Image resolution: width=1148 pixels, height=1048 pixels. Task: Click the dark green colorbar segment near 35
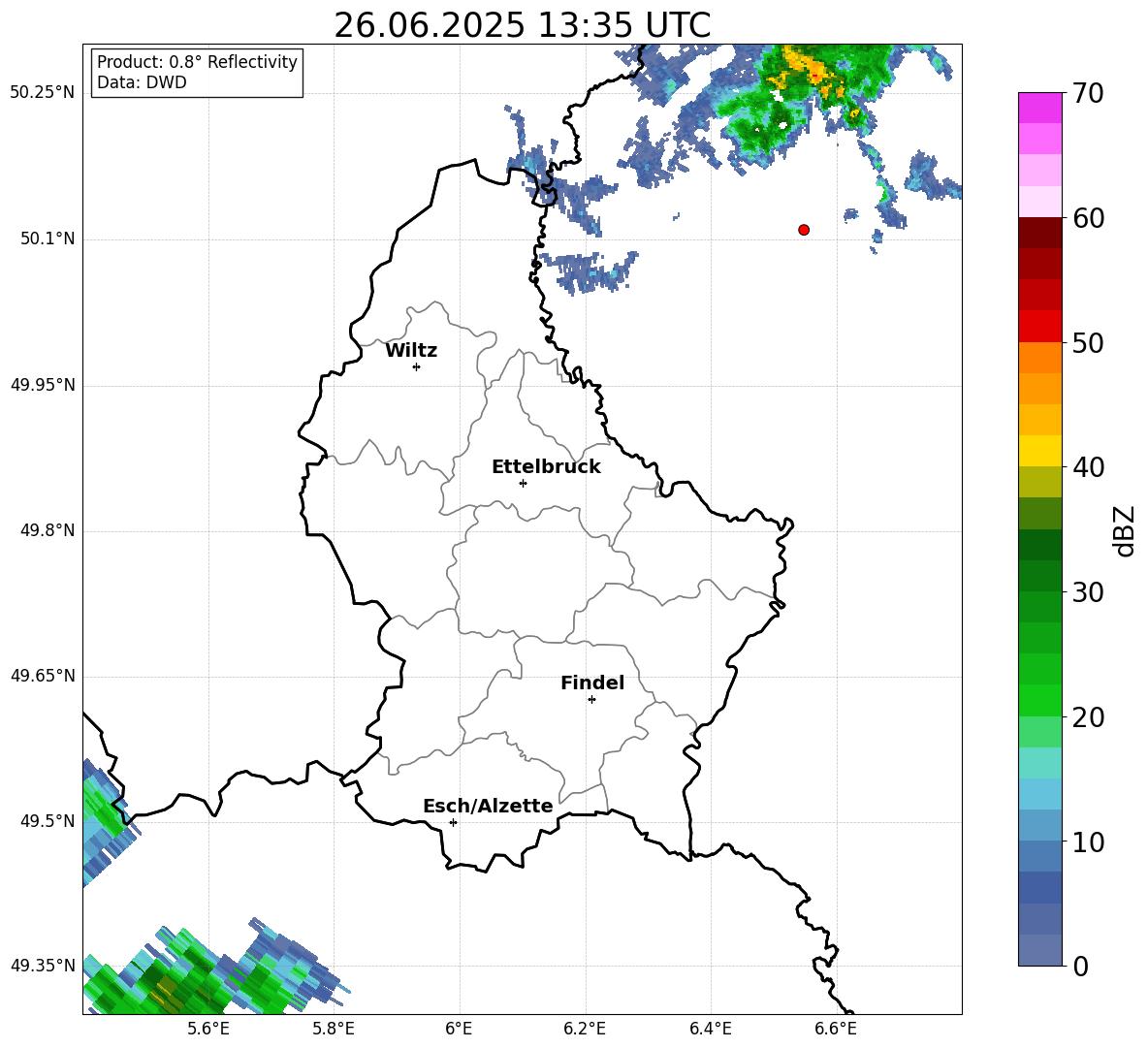click(1040, 545)
